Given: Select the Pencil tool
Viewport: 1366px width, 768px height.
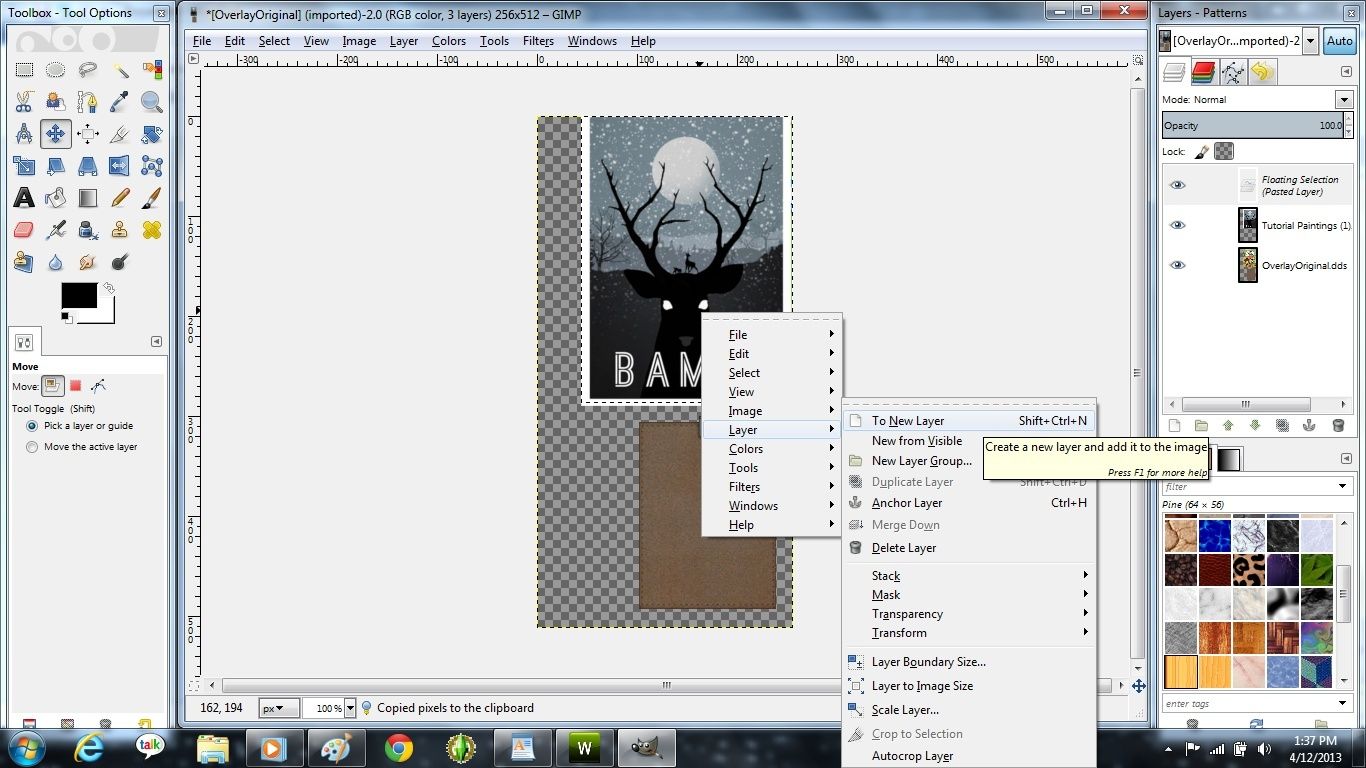Looking at the screenshot, I should 120,198.
